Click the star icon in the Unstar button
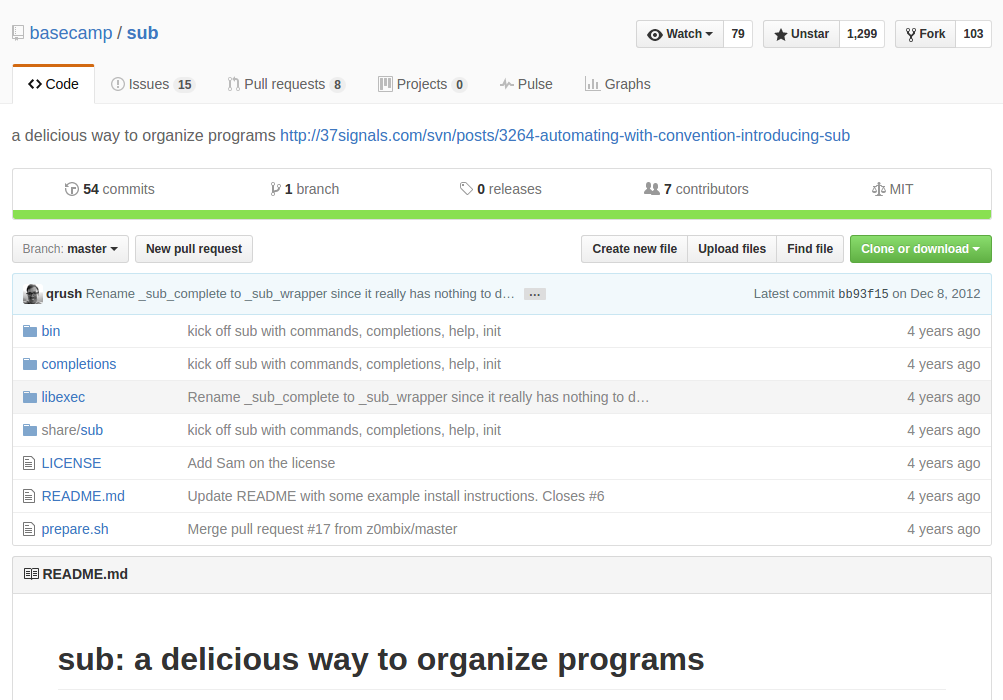 coord(780,35)
